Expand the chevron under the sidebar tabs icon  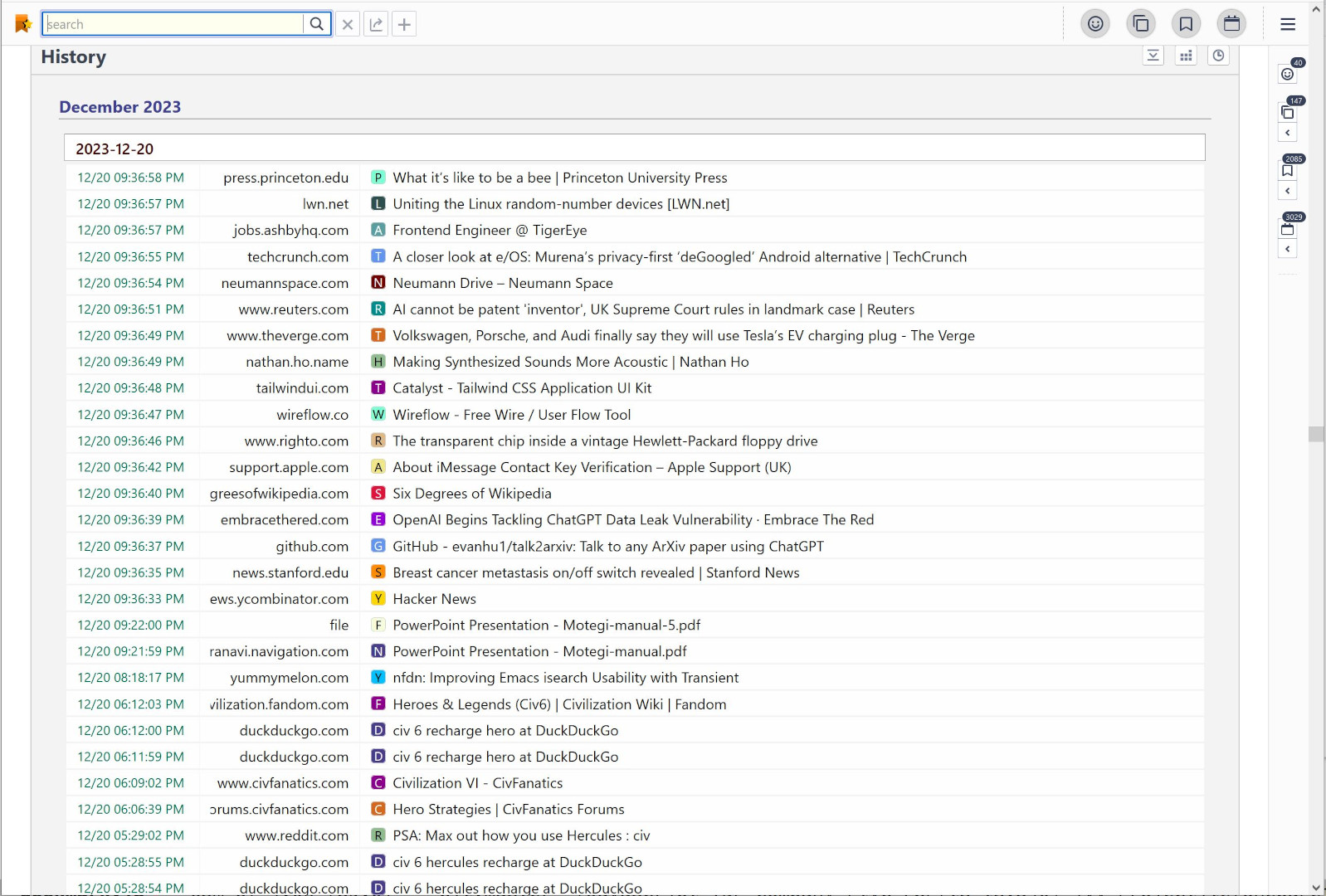(1288, 133)
